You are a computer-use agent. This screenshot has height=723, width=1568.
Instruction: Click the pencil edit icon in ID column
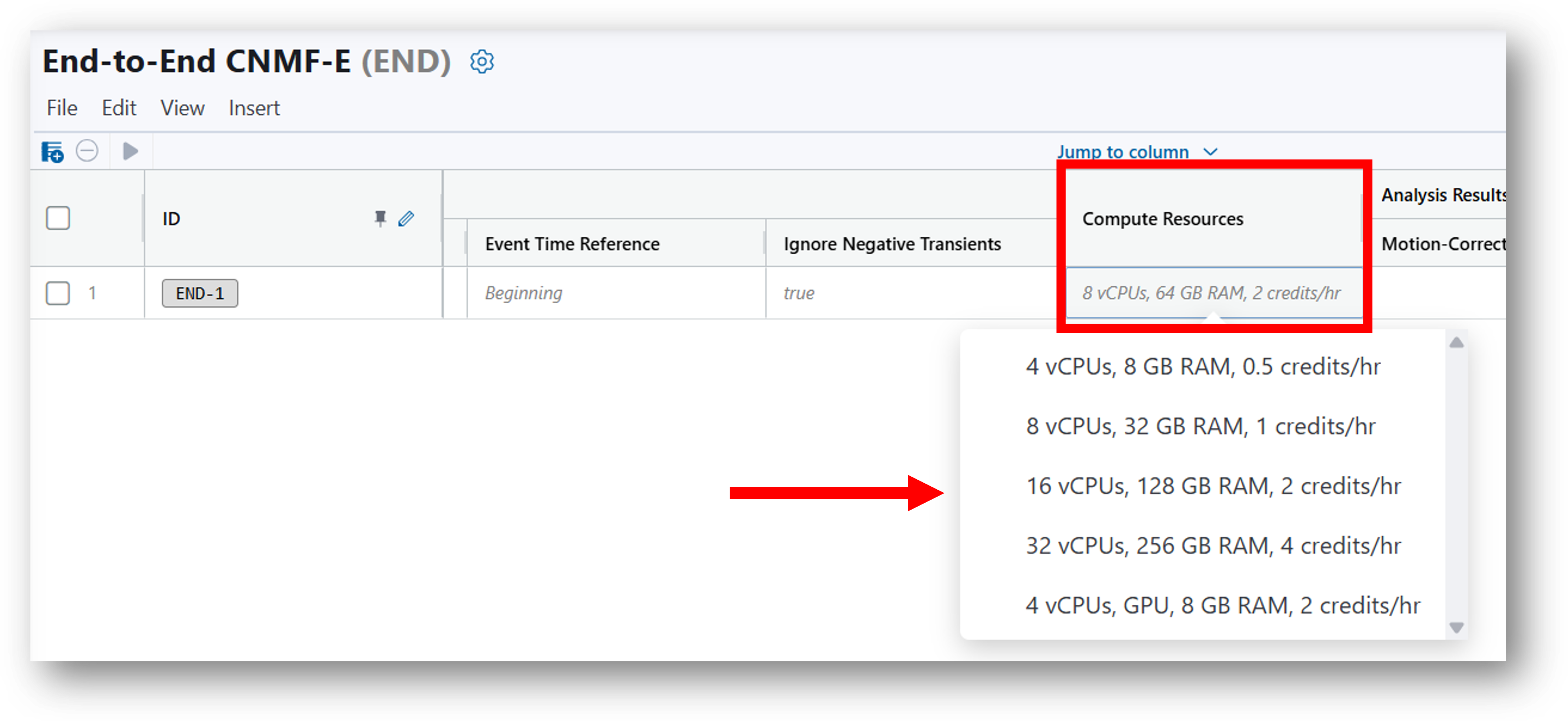pos(406,218)
